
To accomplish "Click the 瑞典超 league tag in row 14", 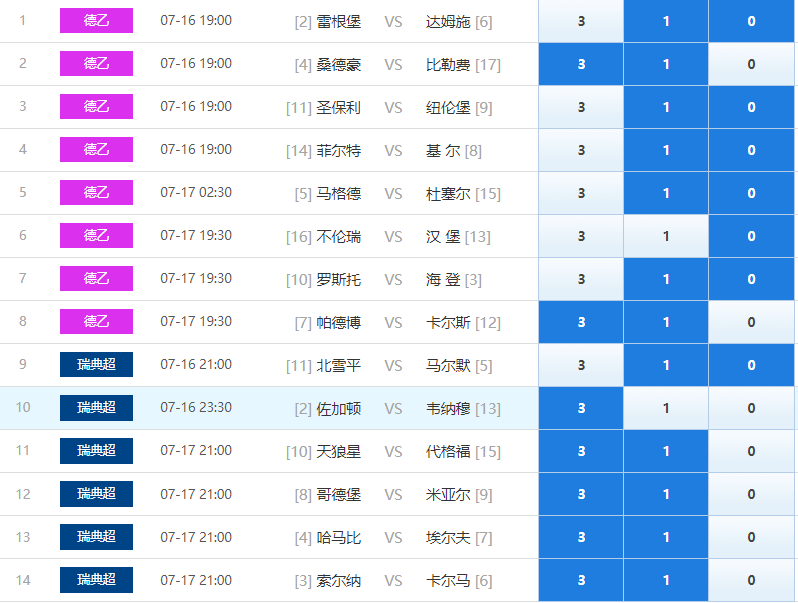I will coord(96,580).
